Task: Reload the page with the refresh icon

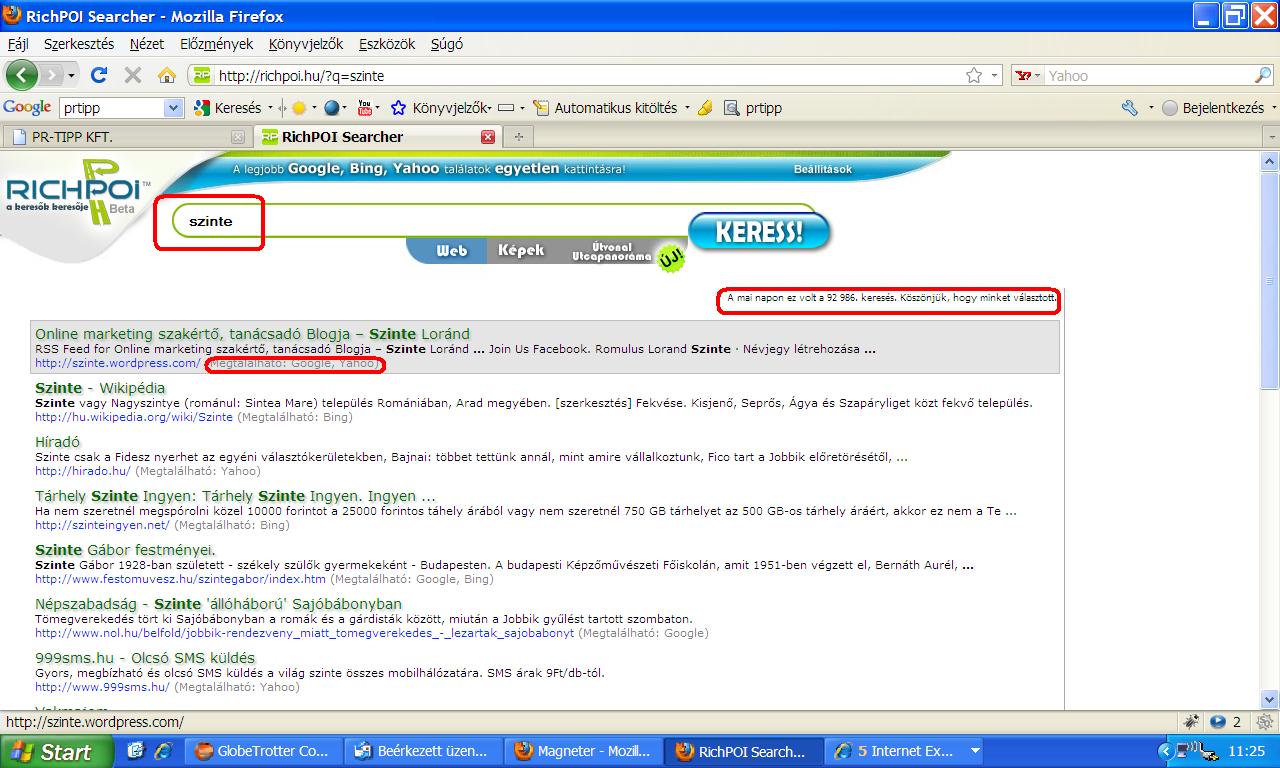Action: point(98,75)
